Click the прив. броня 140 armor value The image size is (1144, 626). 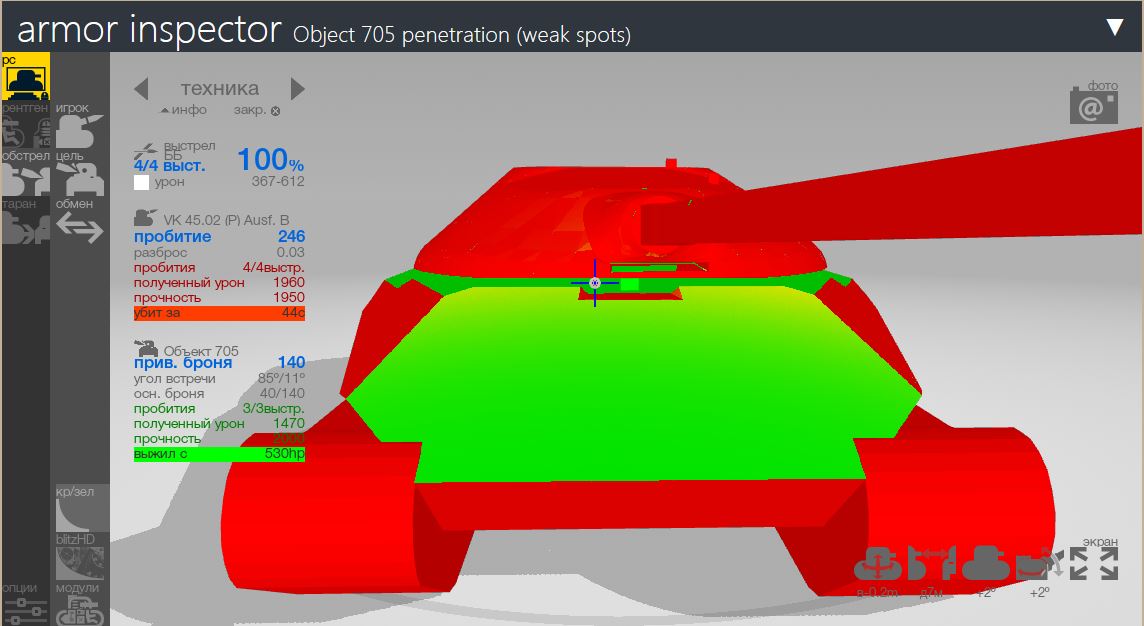pyautogui.click(x=219, y=363)
